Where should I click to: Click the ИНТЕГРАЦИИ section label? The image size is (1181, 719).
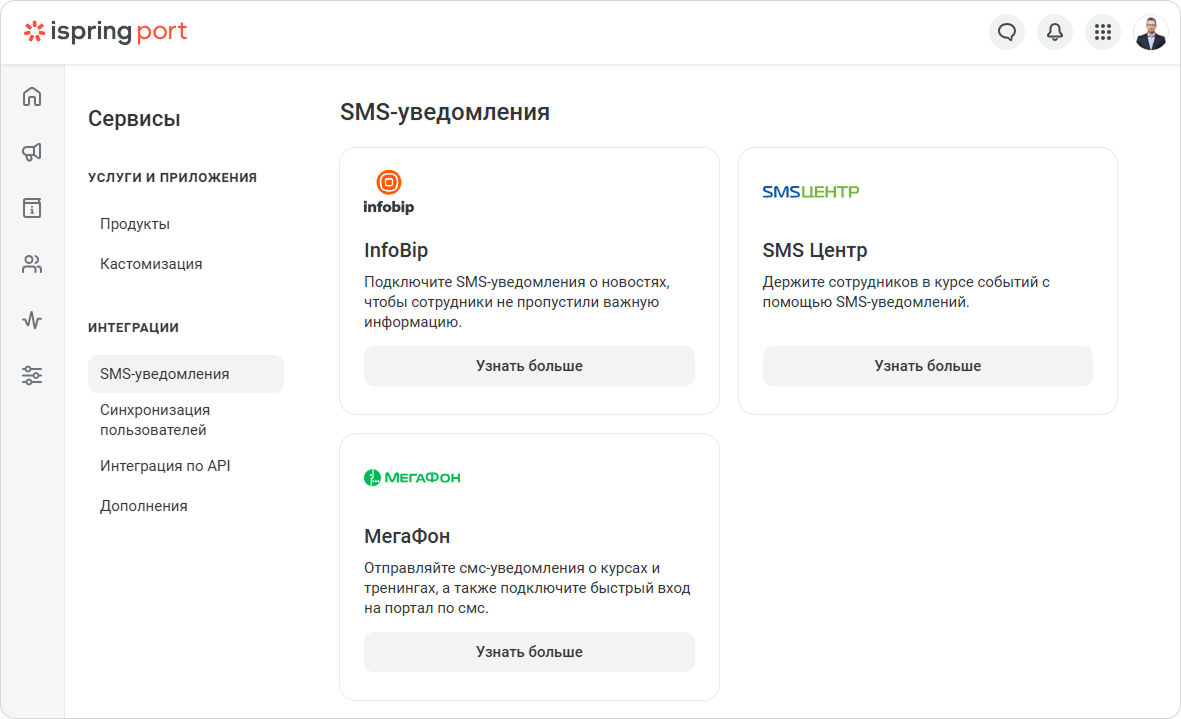point(133,328)
